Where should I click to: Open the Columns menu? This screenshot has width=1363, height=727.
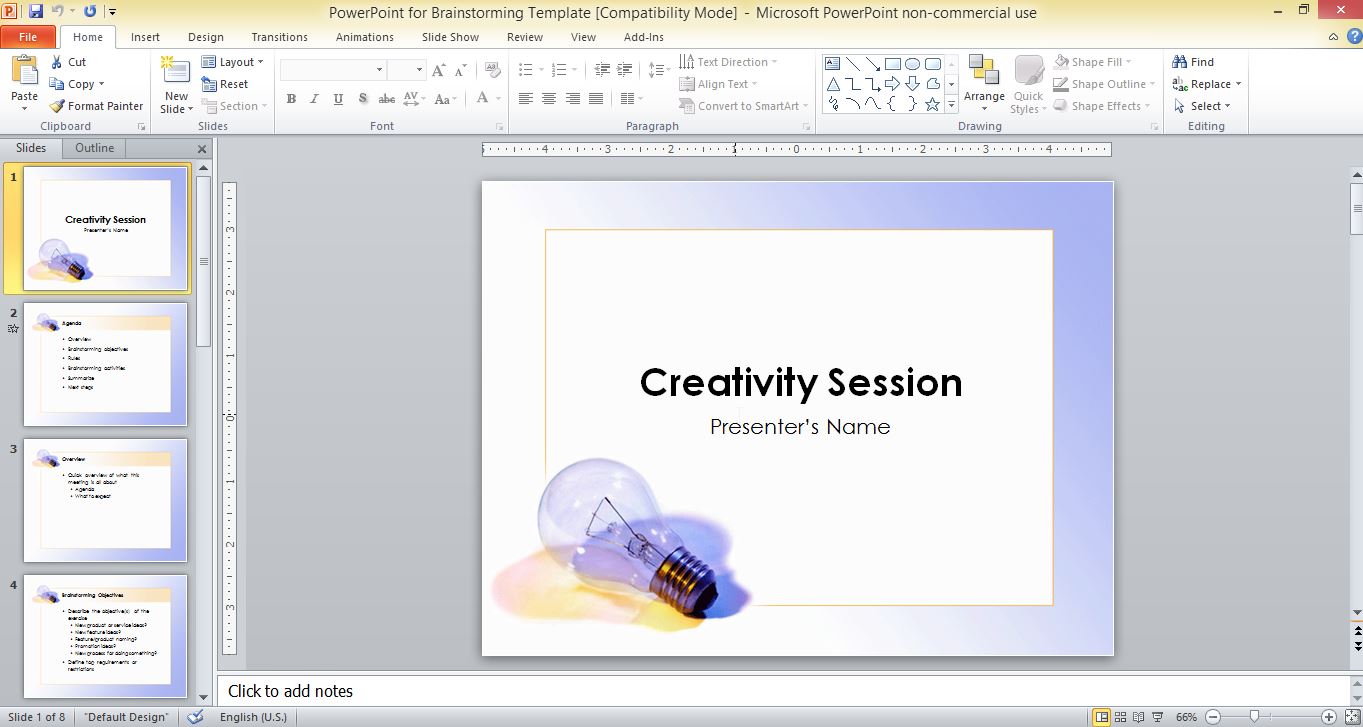(x=631, y=99)
